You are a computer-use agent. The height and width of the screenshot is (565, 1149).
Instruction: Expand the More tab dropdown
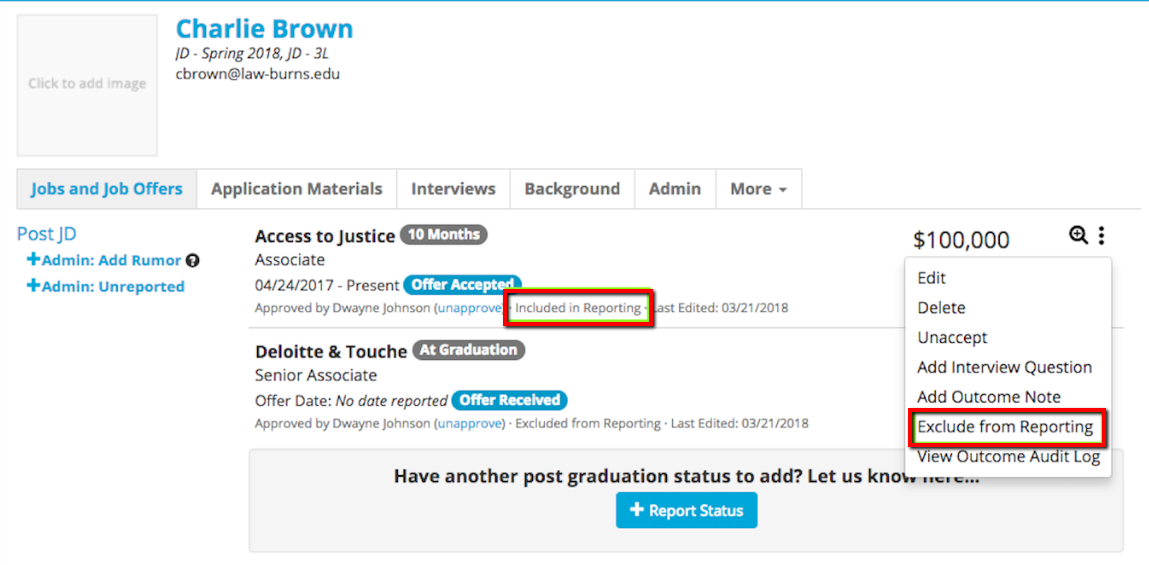tap(758, 189)
